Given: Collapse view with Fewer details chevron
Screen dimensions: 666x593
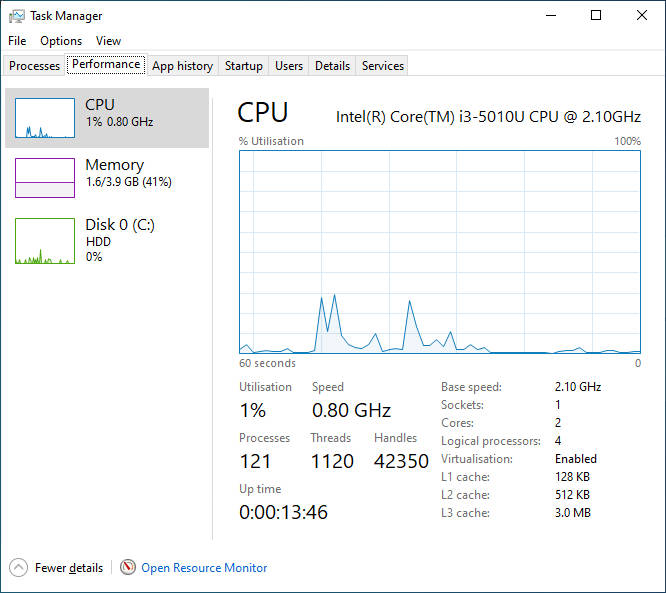Looking at the screenshot, I should click(19, 568).
